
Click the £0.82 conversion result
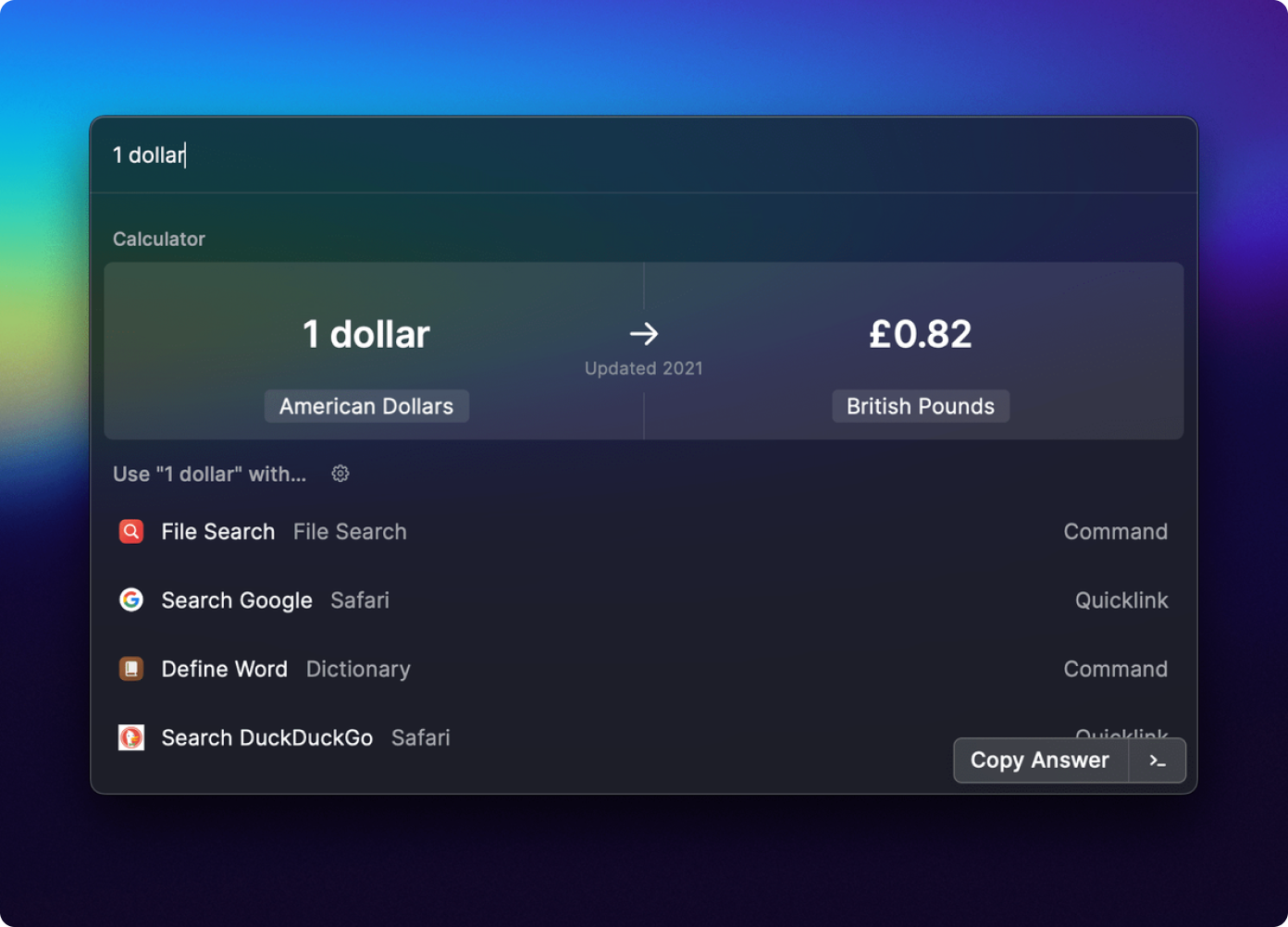[x=920, y=334]
